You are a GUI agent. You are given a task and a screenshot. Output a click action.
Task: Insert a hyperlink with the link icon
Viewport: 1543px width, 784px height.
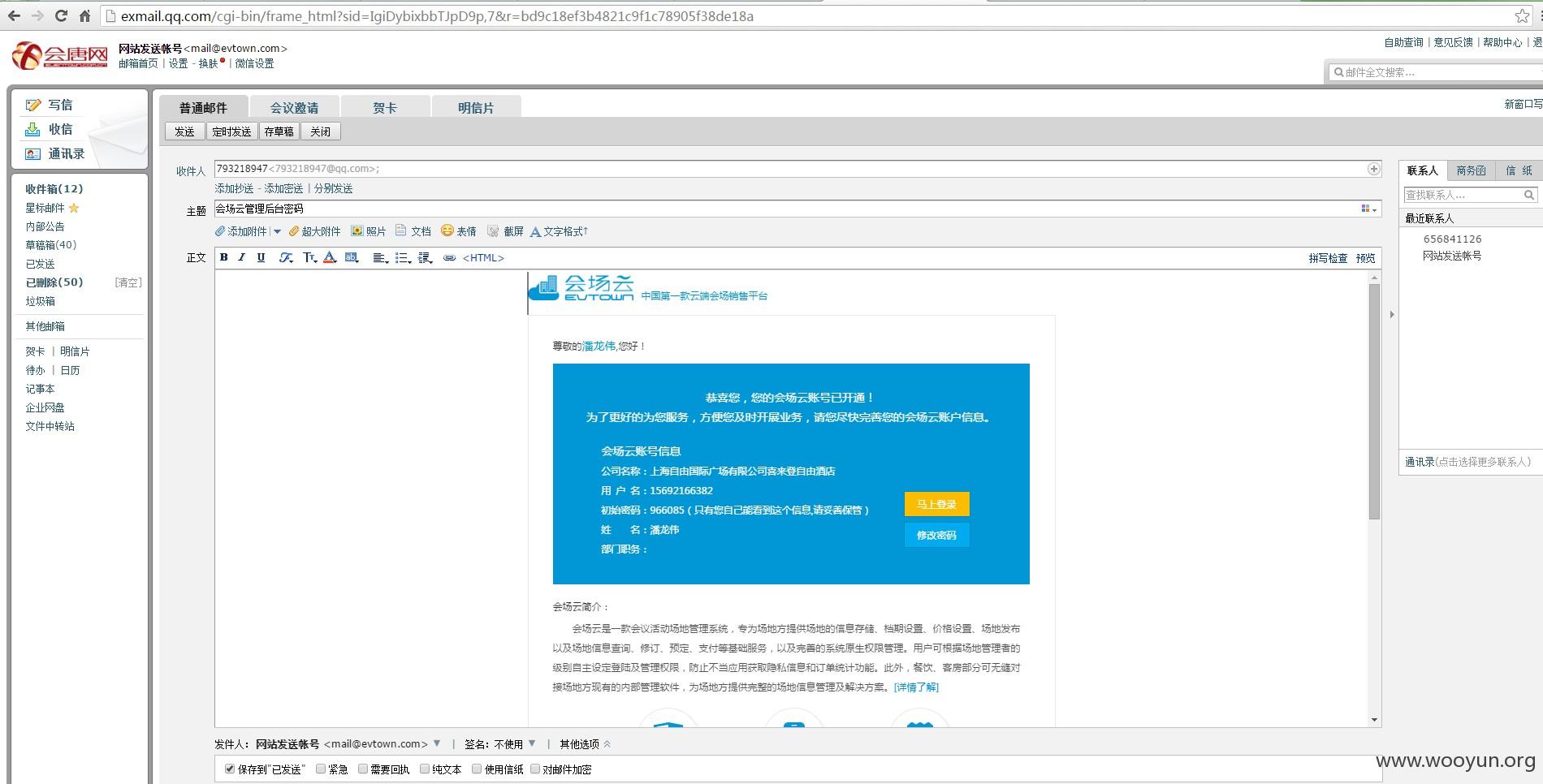[x=449, y=257]
